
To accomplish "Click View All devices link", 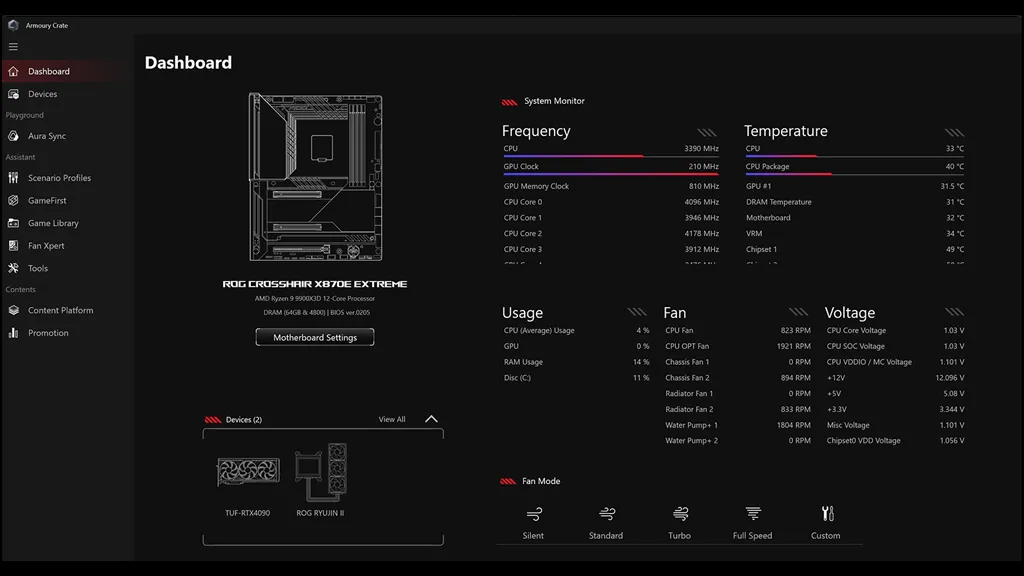I will coord(392,419).
